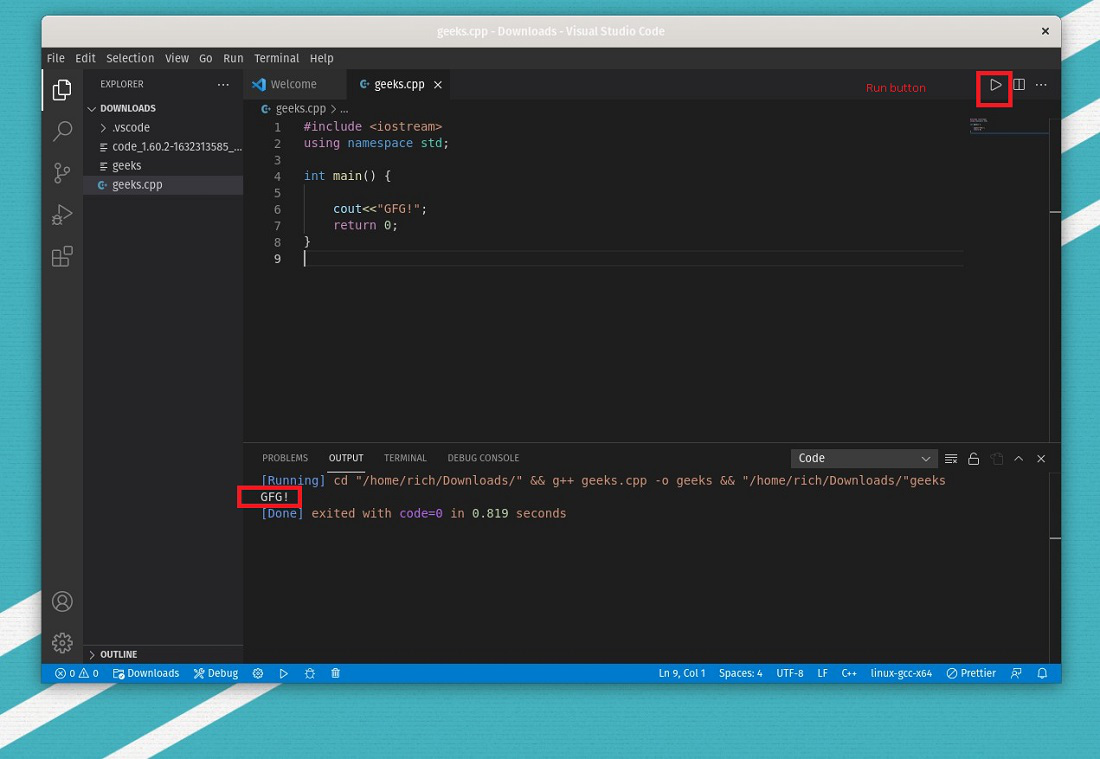
Task: Close the bottom panel
Action: tap(1041, 459)
